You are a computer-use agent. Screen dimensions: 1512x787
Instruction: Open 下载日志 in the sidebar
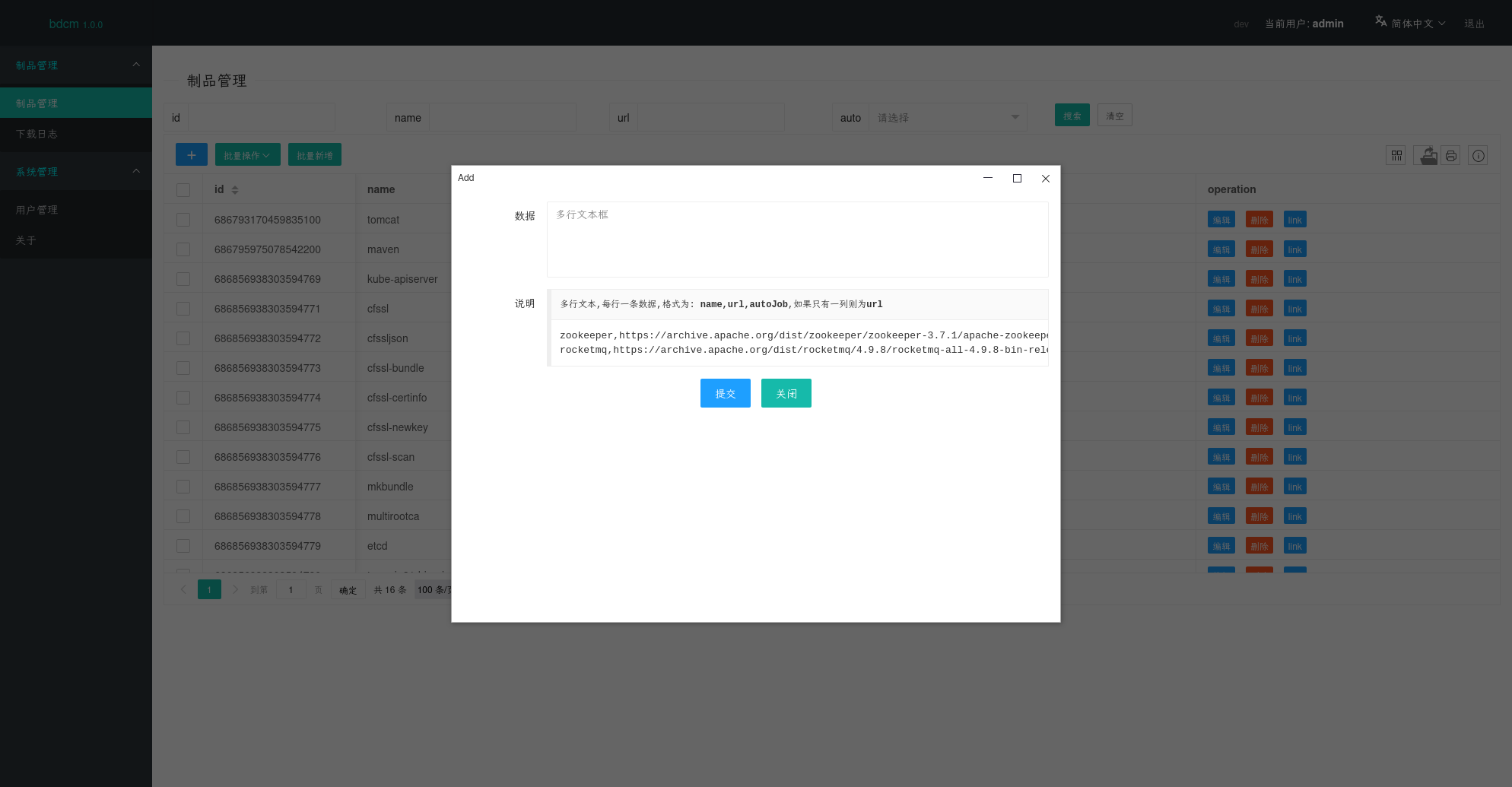37,134
